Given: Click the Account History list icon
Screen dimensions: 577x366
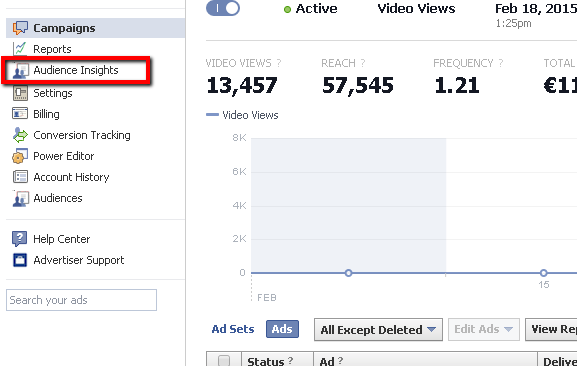Looking at the screenshot, I should click(20, 177).
